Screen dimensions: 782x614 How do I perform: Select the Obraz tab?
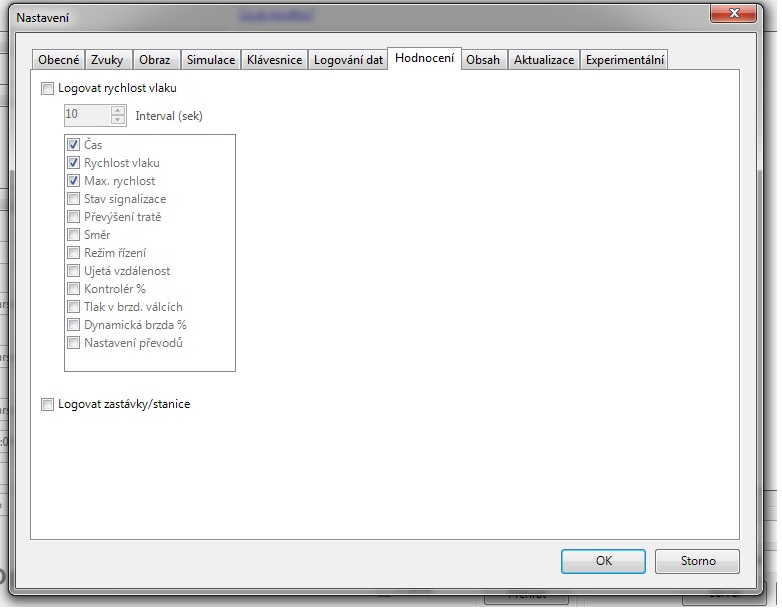(154, 60)
